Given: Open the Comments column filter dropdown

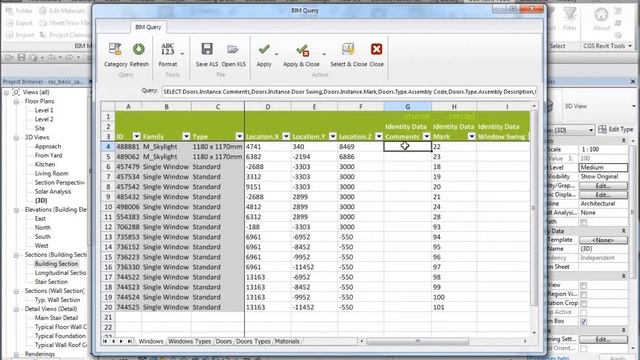Looking at the screenshot, I should (427, 136).
